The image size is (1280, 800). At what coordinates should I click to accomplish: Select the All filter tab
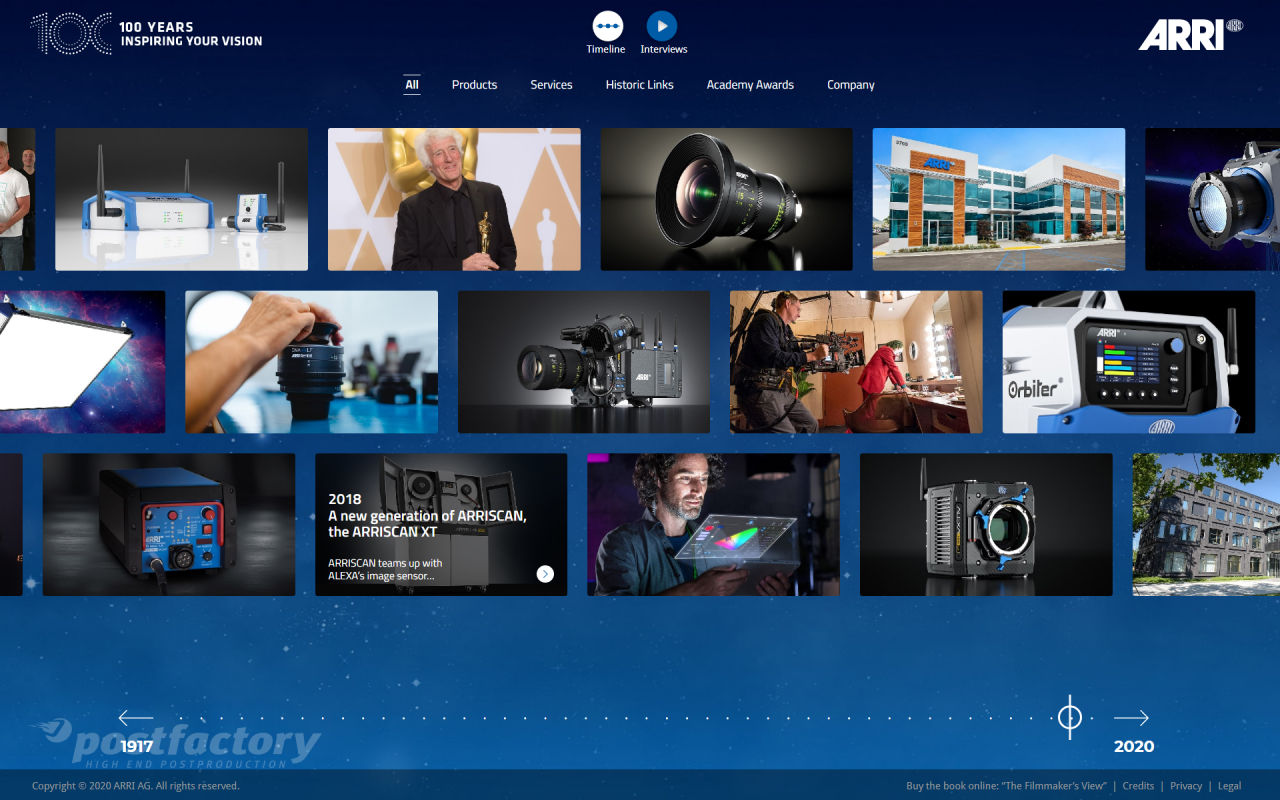[x=412, y=85]
